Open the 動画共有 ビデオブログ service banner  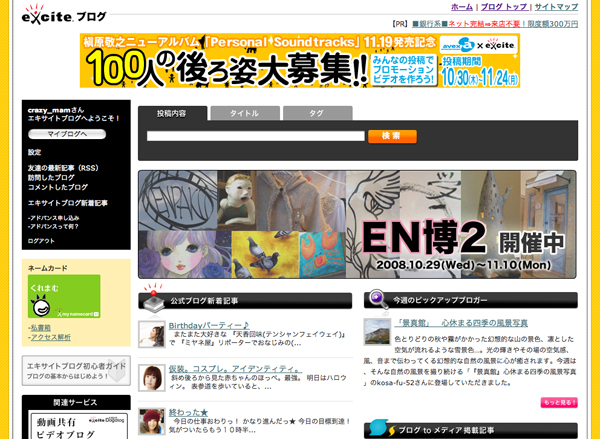78,426
